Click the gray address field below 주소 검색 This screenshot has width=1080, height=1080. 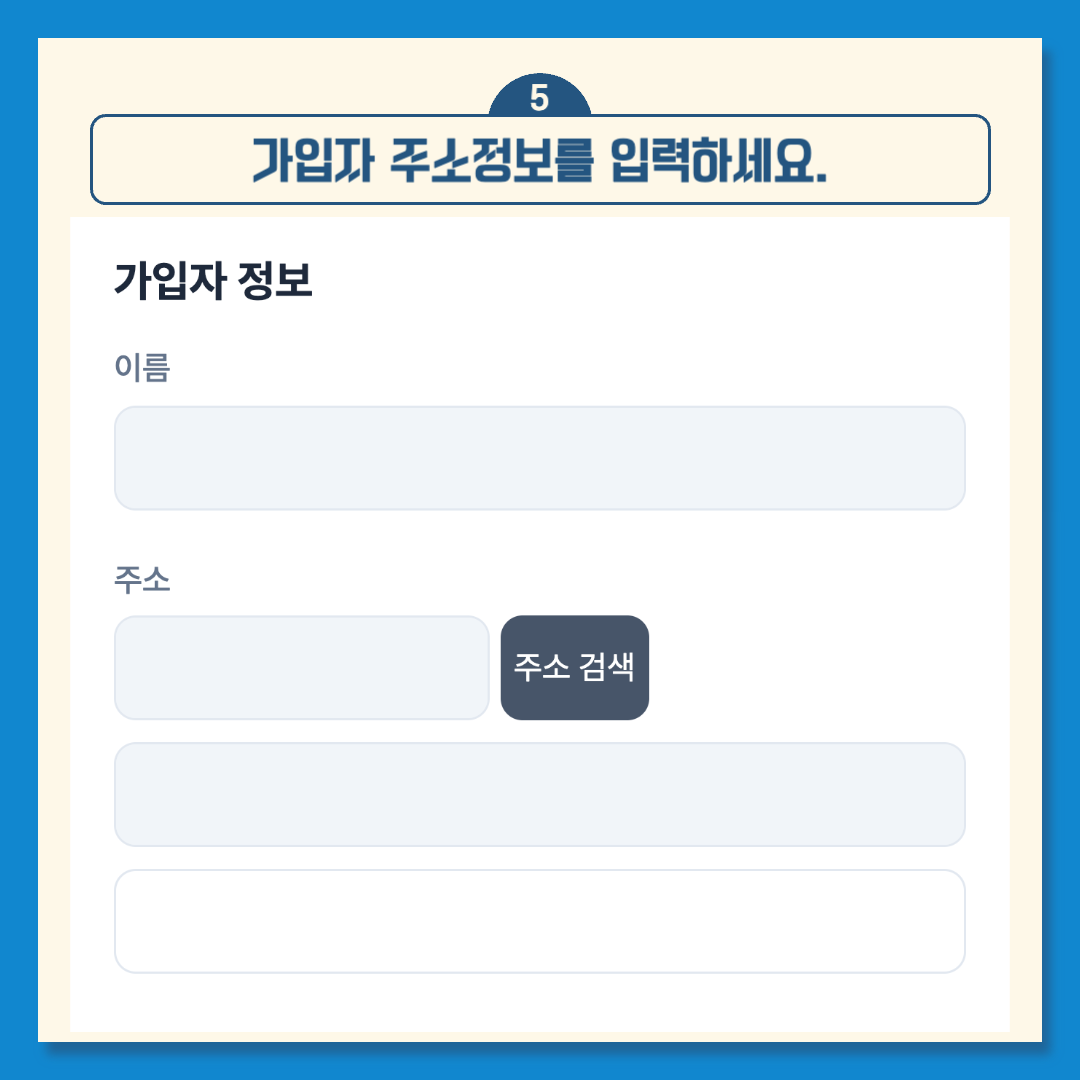(x=539, y=794)
